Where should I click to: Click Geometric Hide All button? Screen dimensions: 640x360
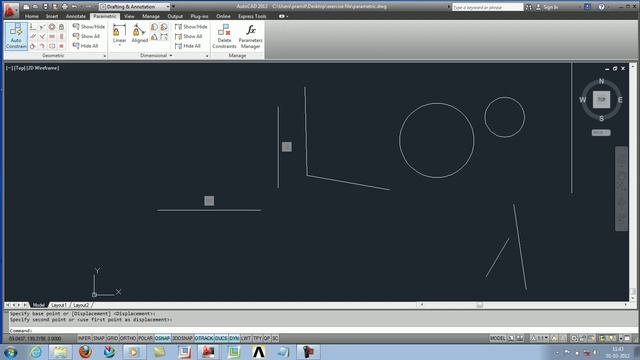tap(85, 46)
